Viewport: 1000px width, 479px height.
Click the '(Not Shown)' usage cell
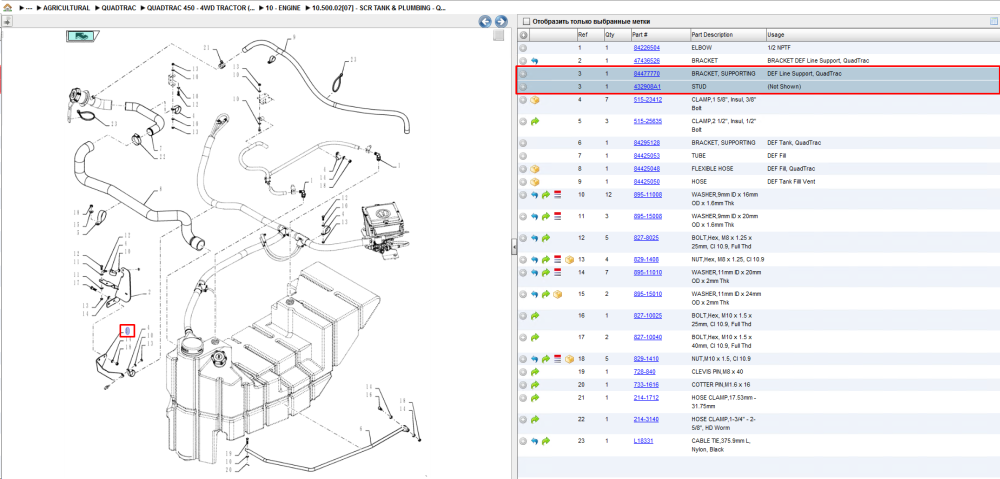pos(784,87)
